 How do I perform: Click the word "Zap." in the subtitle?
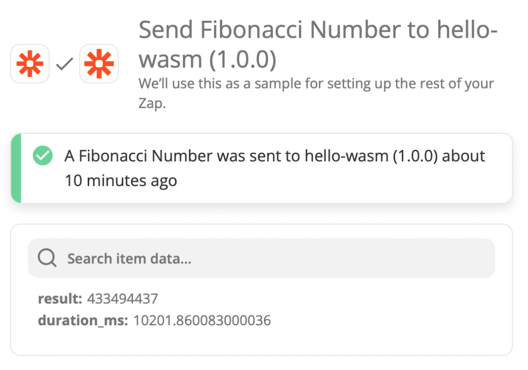click(x=152, y=103)
